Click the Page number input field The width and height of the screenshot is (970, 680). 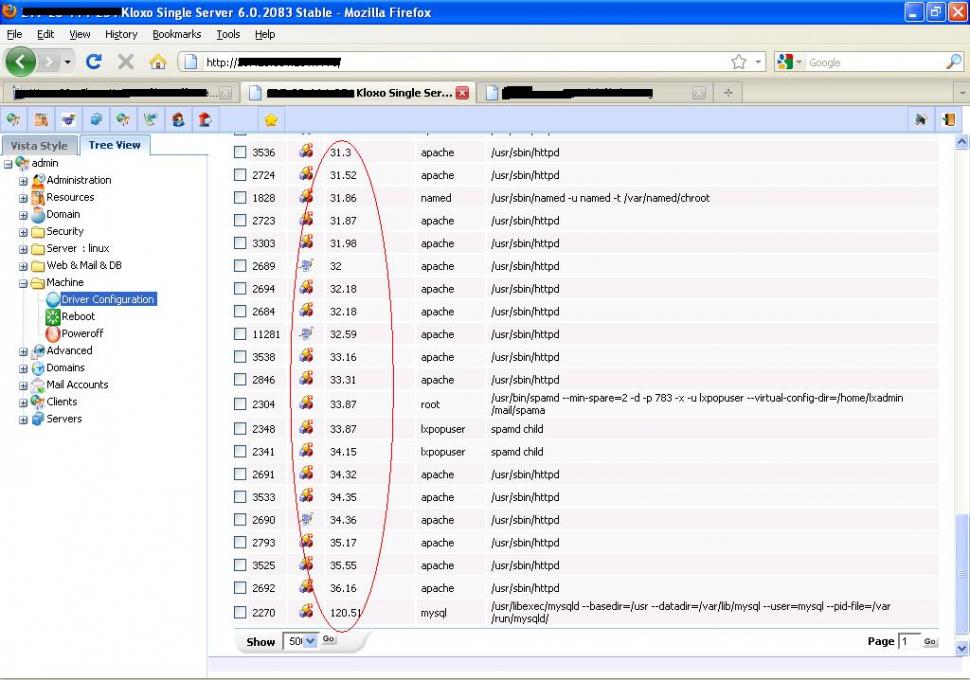pos(908,642)
